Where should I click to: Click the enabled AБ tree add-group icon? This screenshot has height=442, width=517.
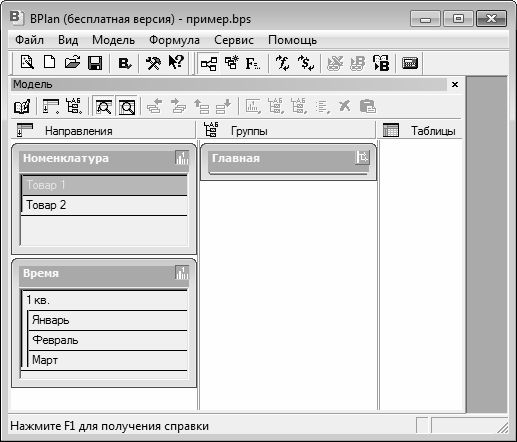pos(74,106)
